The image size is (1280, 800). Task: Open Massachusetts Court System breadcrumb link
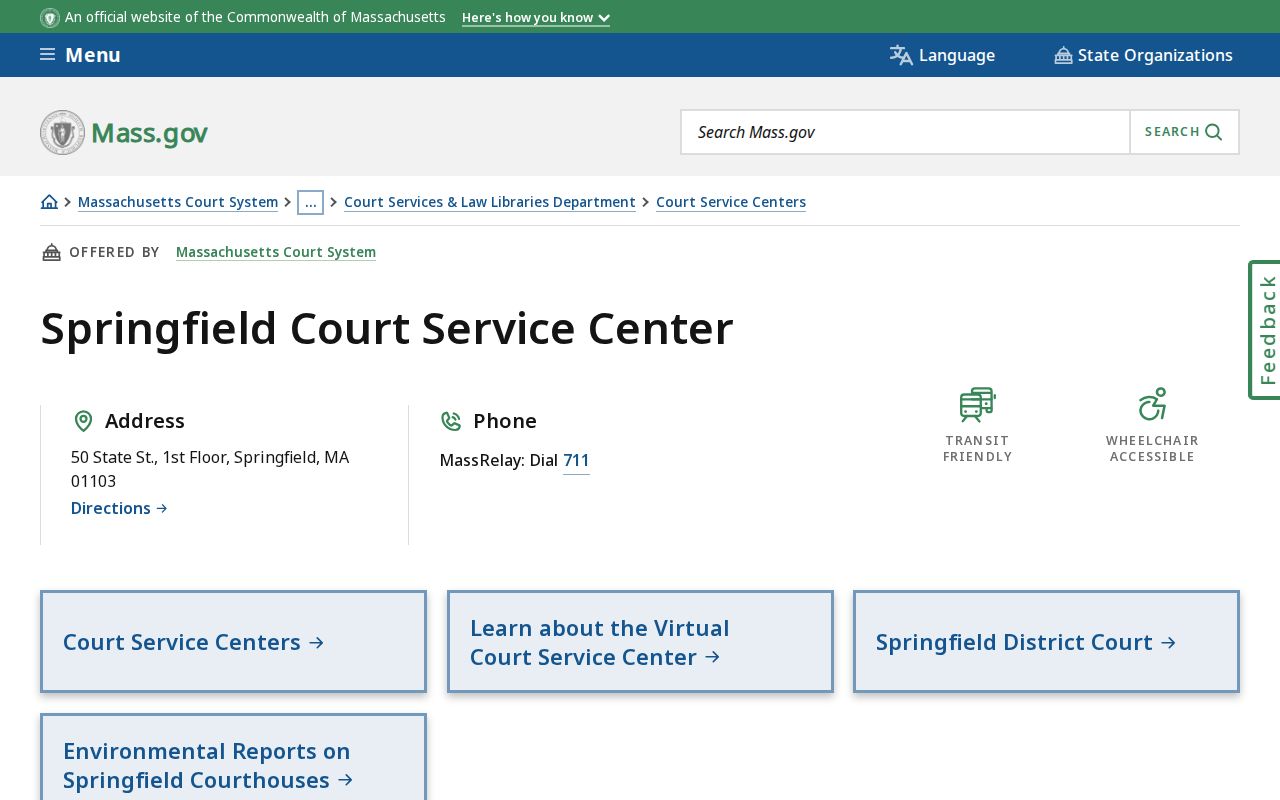click(x=178, y=202)
